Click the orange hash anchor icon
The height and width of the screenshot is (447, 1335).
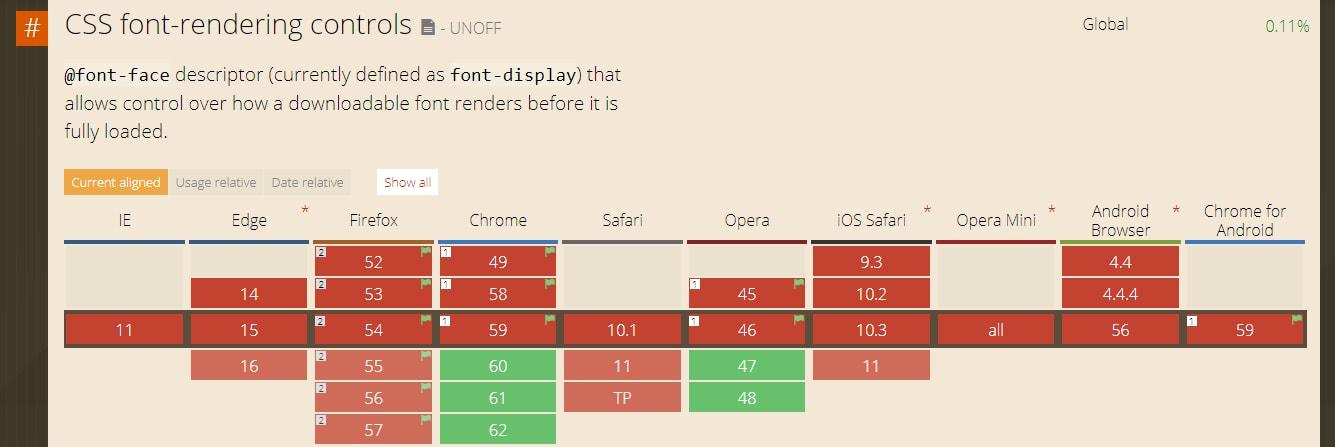click(32, 28)
